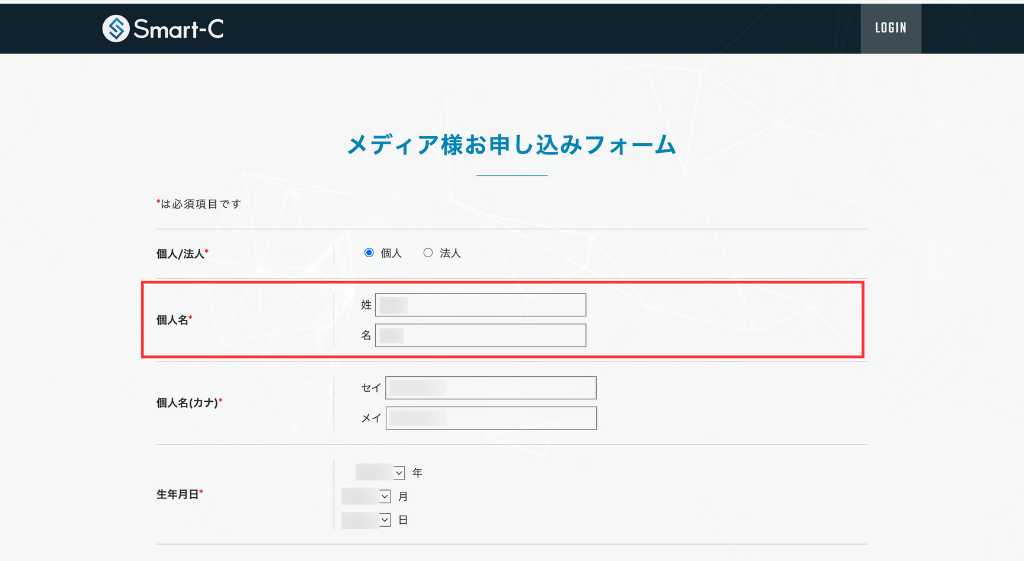Focus the 名 given name input field

pyautogui.click(x=481, y=335)
